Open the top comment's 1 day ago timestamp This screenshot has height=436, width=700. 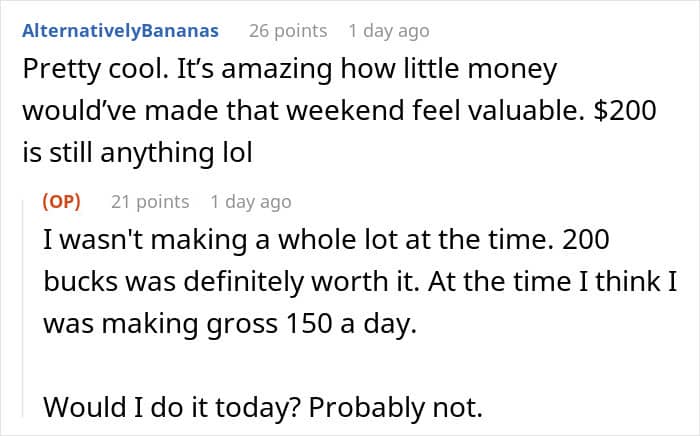(389, 31)
